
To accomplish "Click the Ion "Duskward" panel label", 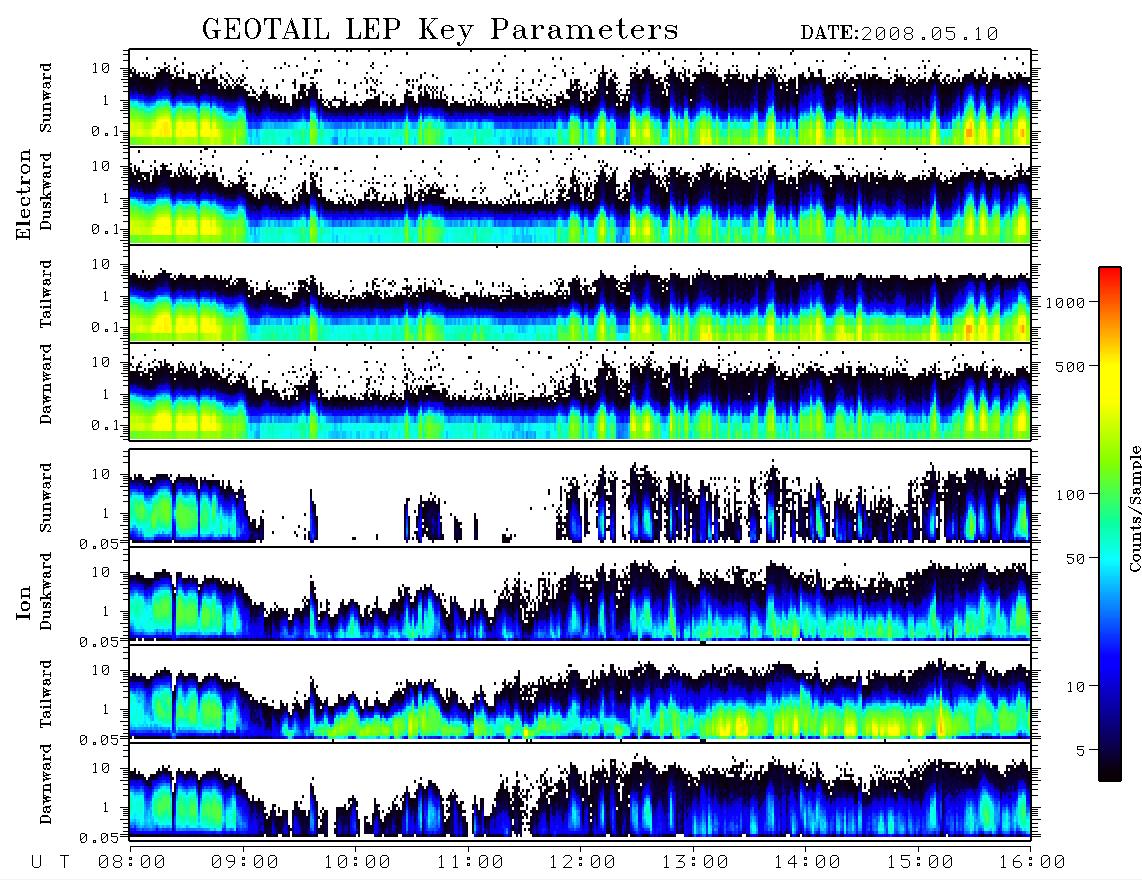I will tap(46, 591).
